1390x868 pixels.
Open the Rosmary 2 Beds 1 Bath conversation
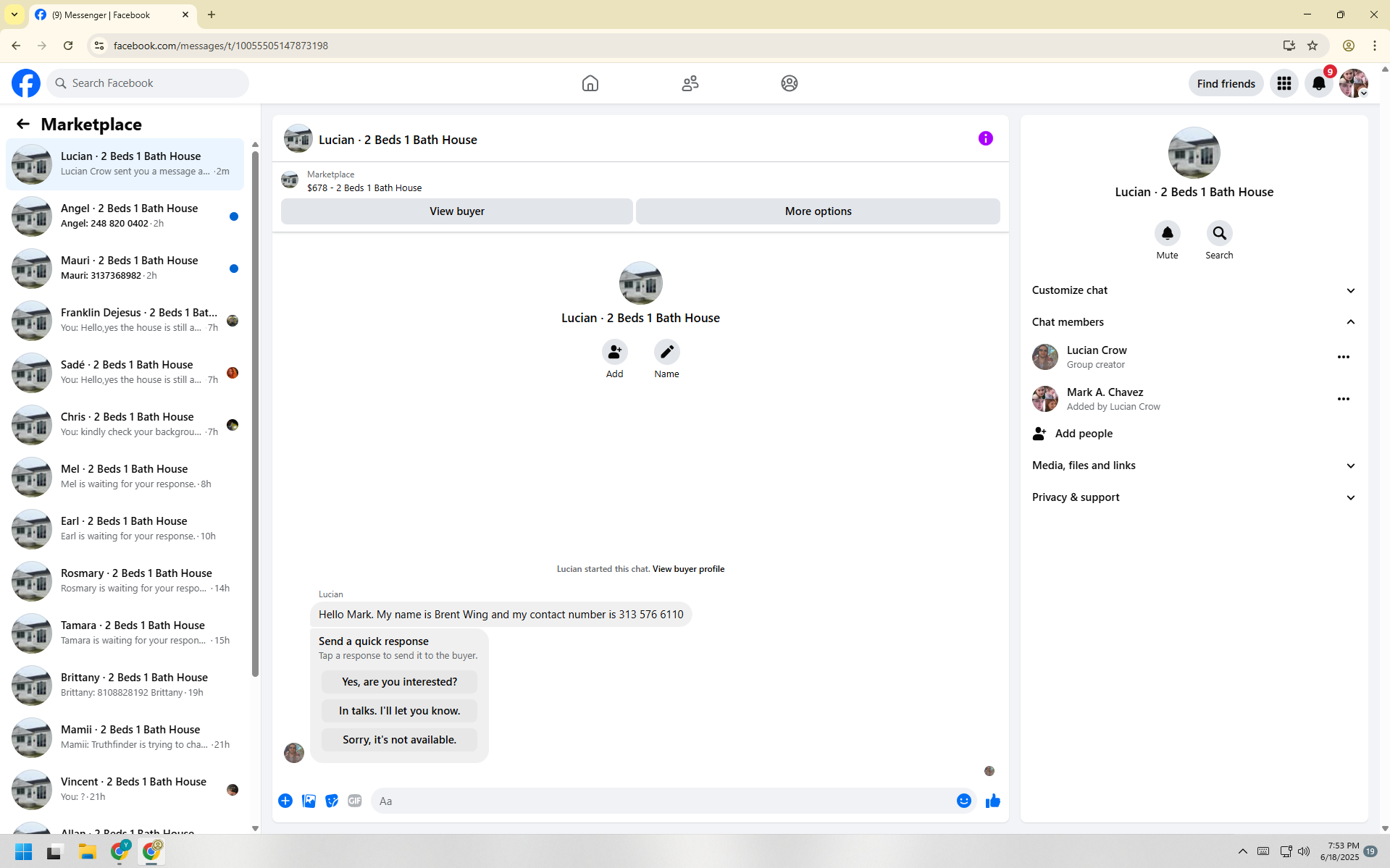tap(125, 581)
